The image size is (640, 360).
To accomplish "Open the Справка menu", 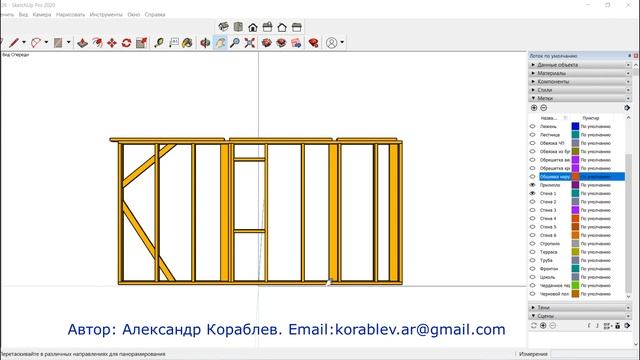I will pyautogui.click(x=155, y=15).
